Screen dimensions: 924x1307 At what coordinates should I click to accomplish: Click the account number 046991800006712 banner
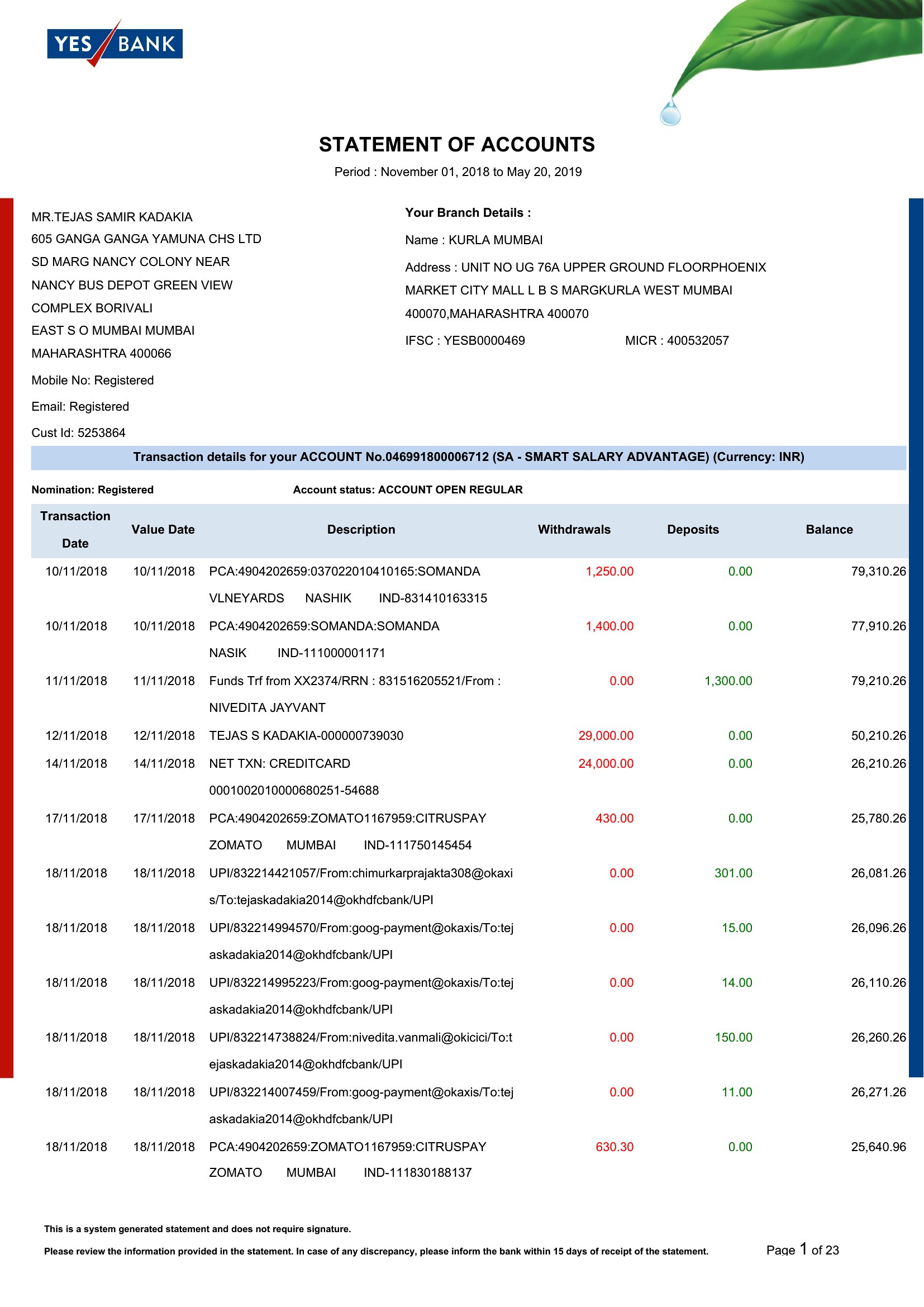[x=468, y=457]
